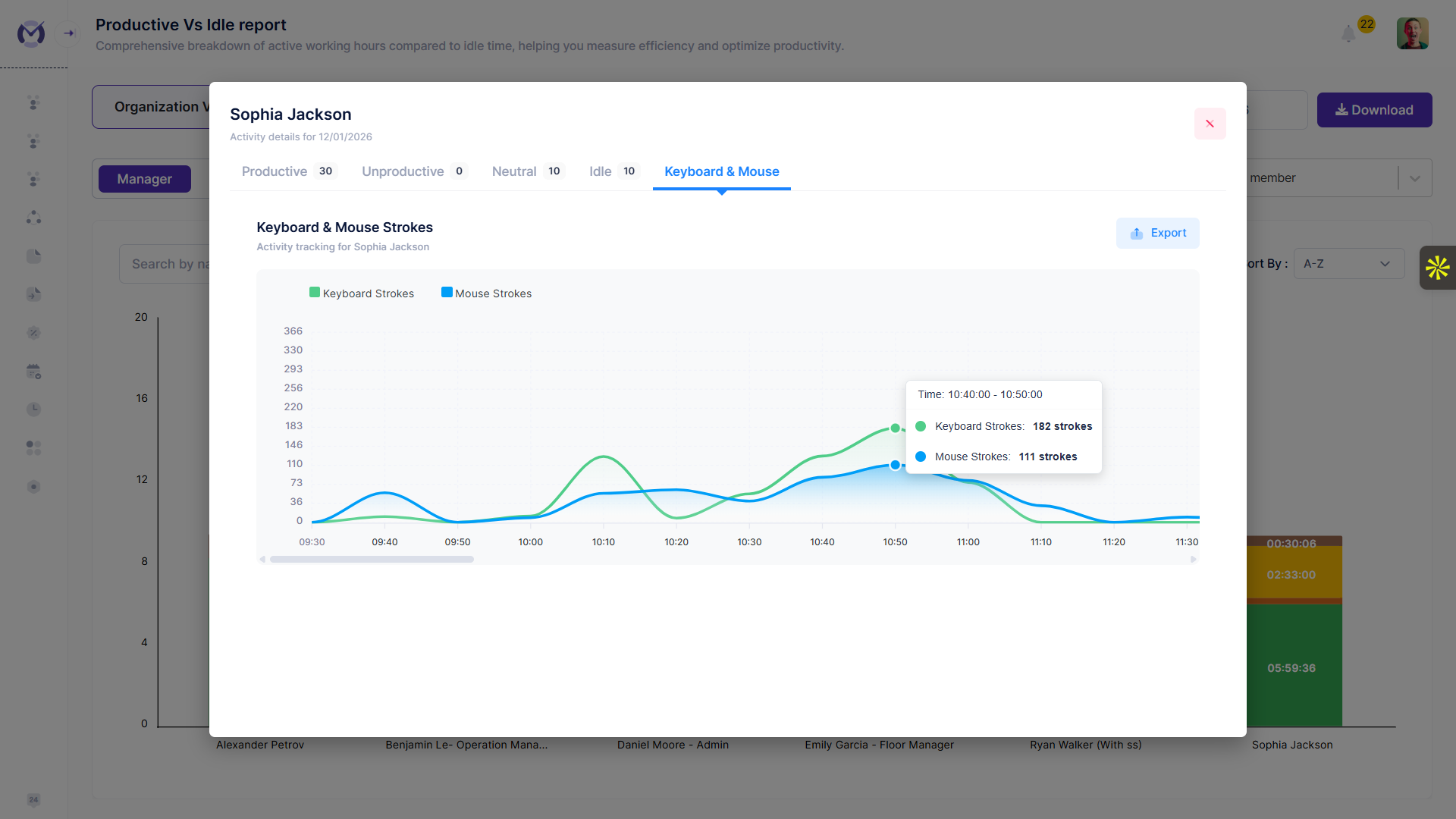The image size is (1456, 819).
Task: Open the user profile avatar
Action: [1412, 34]
